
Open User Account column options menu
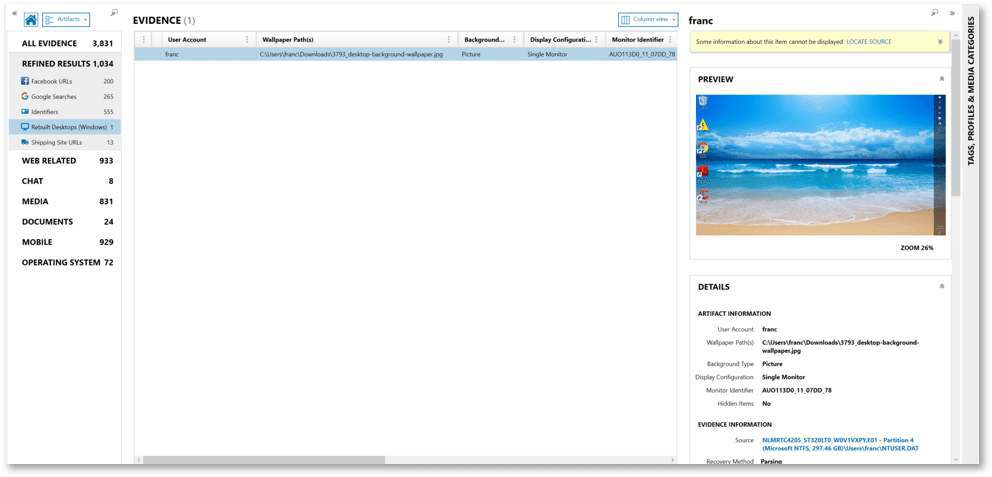click(x=247, y=40)
